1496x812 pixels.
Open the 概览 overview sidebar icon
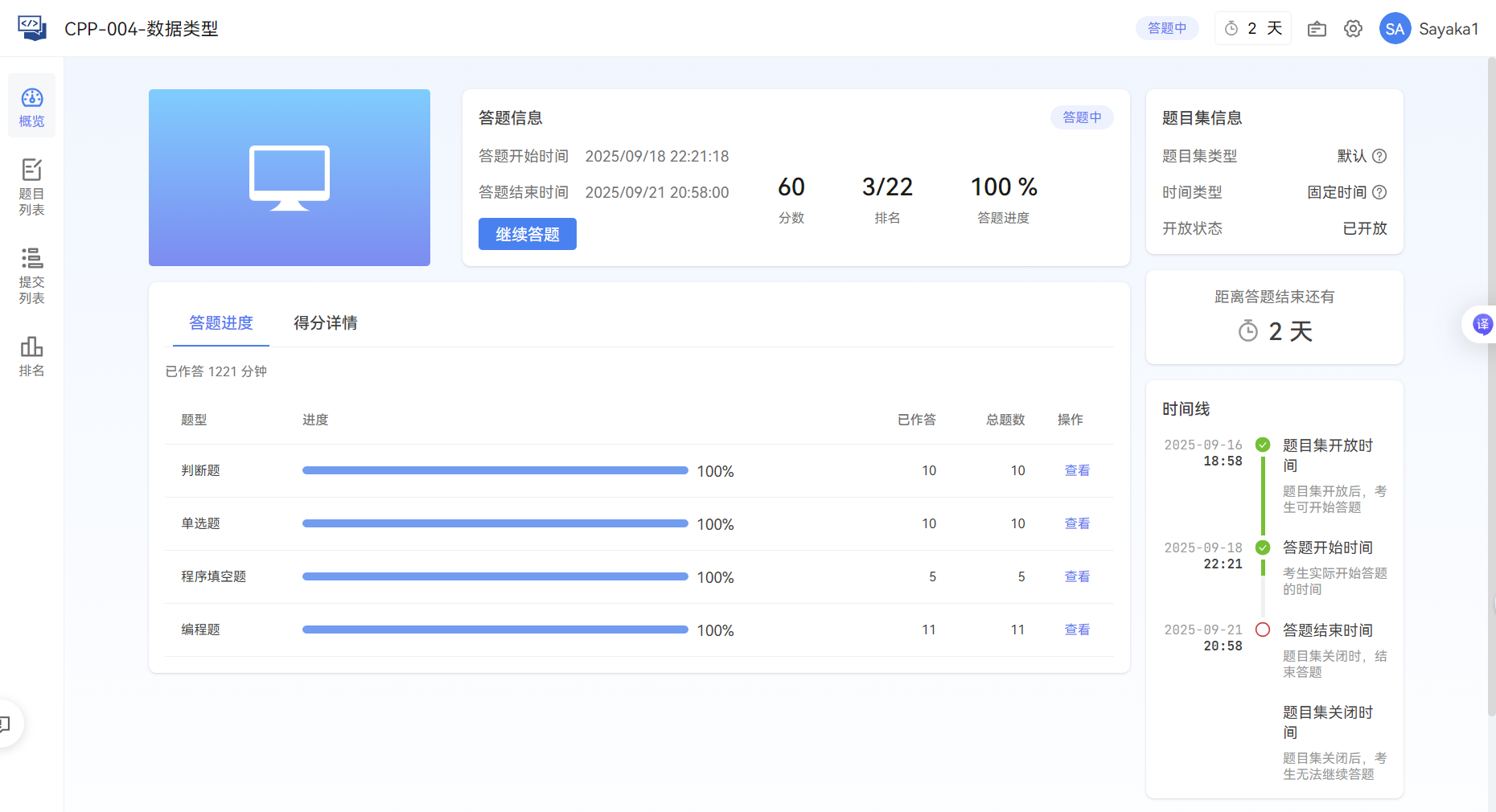(31, 106)
